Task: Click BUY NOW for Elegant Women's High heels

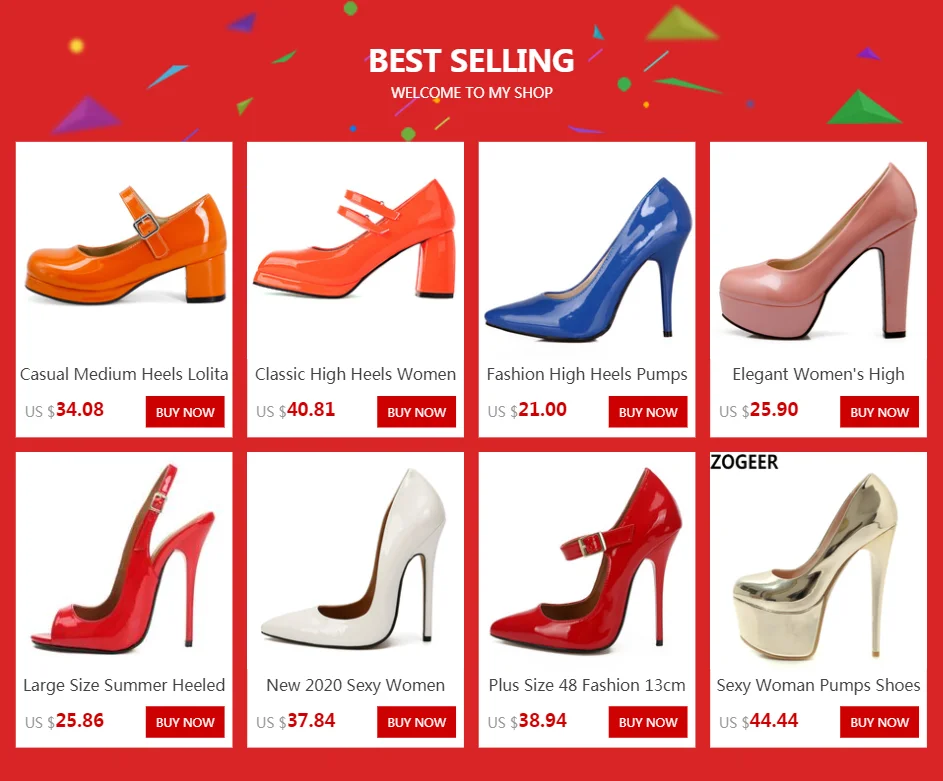Action: click(x=879, y=412)
